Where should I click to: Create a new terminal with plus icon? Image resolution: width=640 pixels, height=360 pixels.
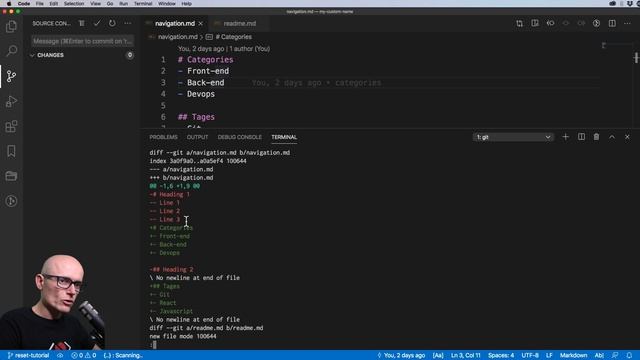(x=565, y=137)
